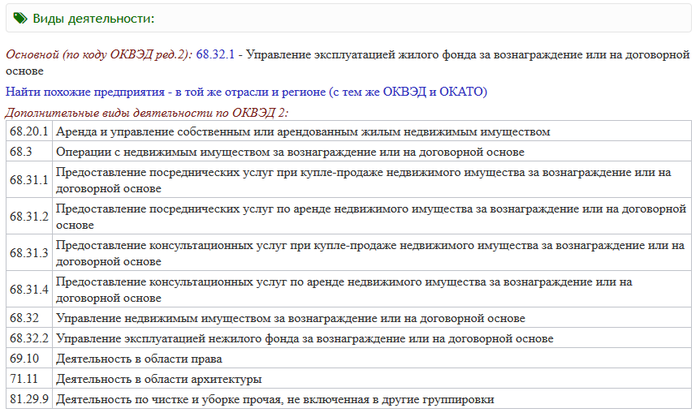Click the Деятельность в области архитектуры row
Screen dimensions: 700x417
tap(158, 379)
